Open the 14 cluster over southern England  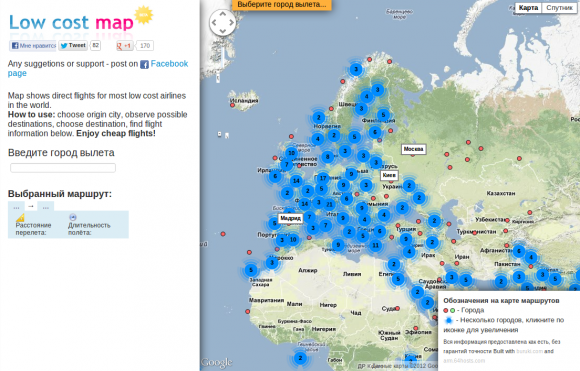pos(296,181)
